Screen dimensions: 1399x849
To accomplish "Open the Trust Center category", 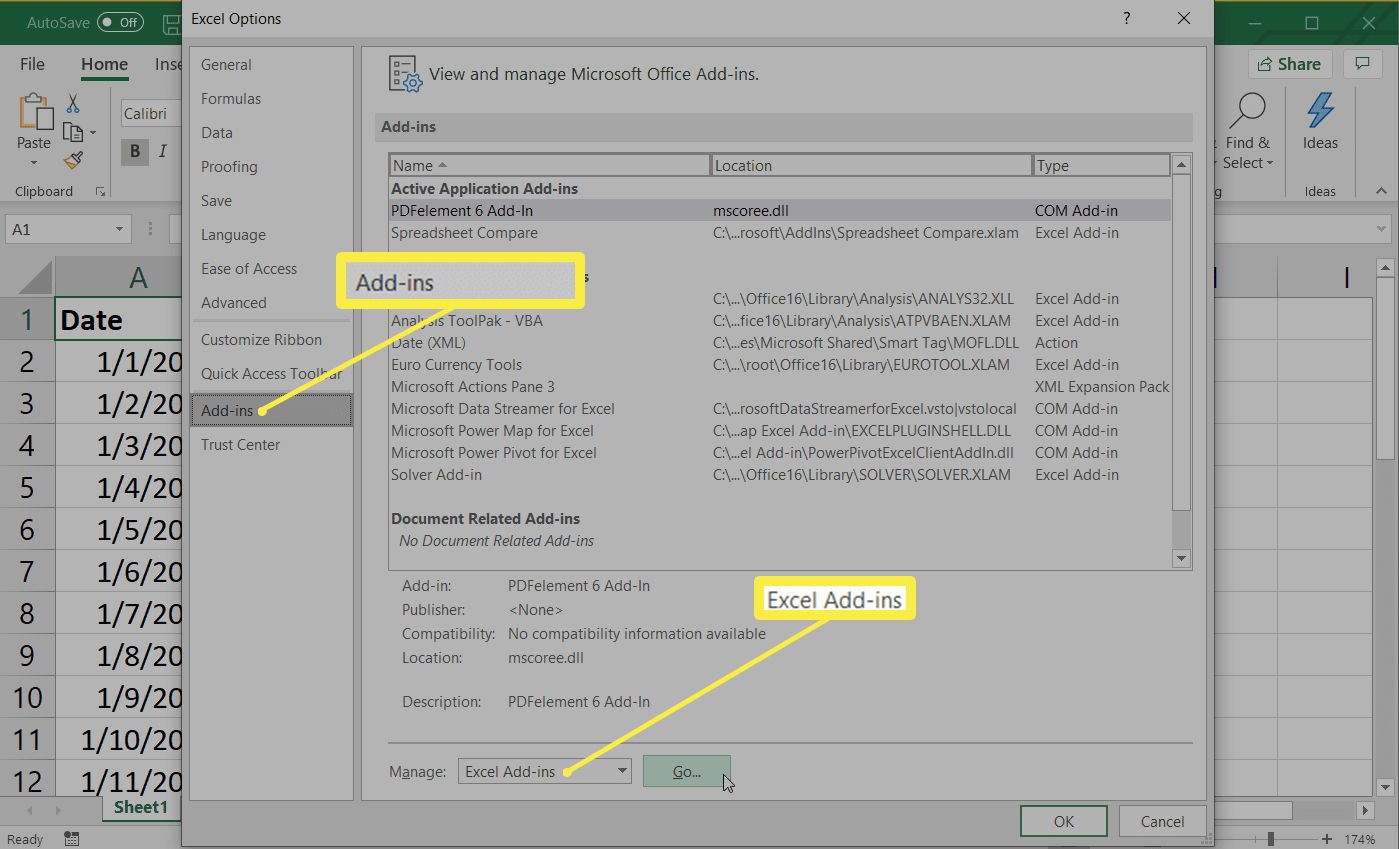I will click(271, 445).
